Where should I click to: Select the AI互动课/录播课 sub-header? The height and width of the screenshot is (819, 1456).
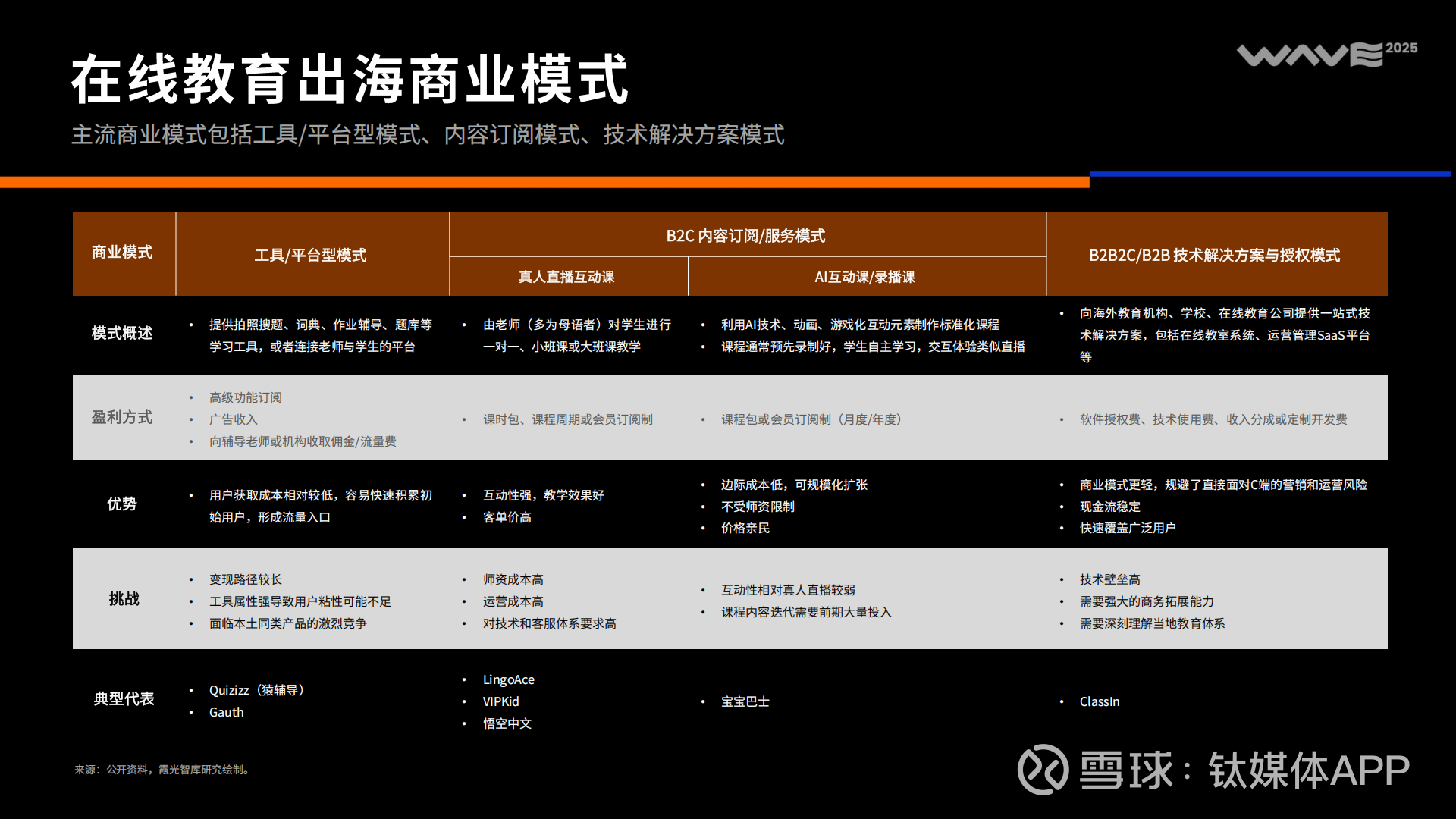tap(864, 277)
